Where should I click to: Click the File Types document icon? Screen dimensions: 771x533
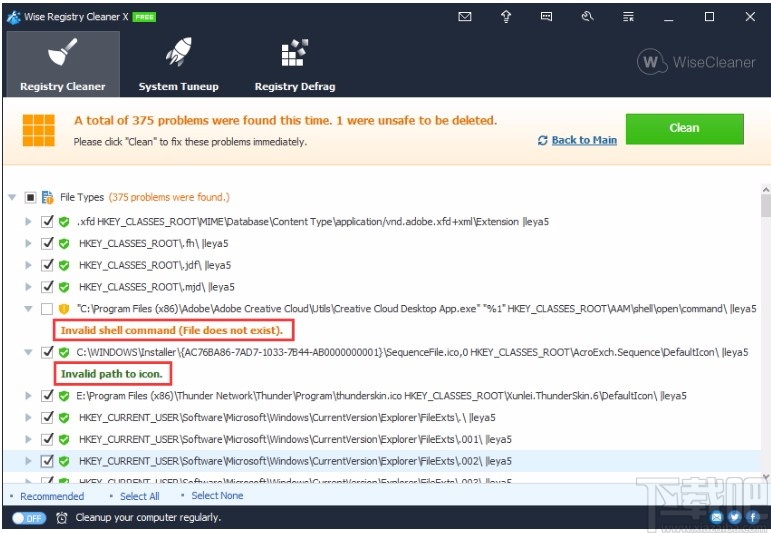(x=48, y=197)
